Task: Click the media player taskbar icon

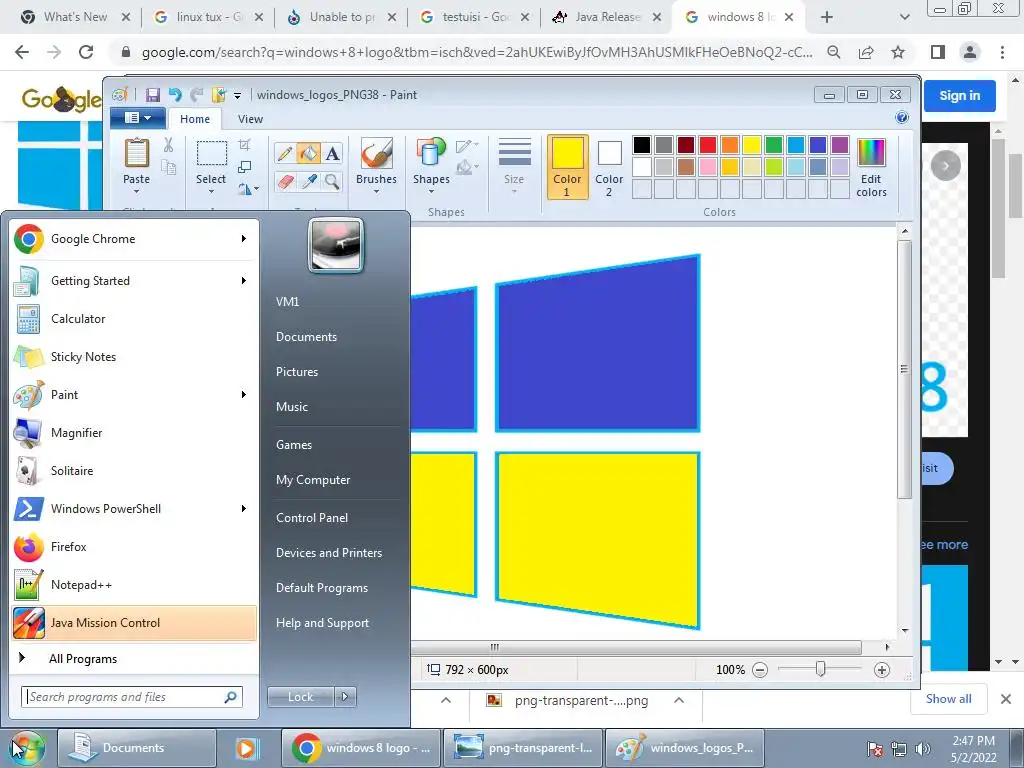Action: point(247,748)
